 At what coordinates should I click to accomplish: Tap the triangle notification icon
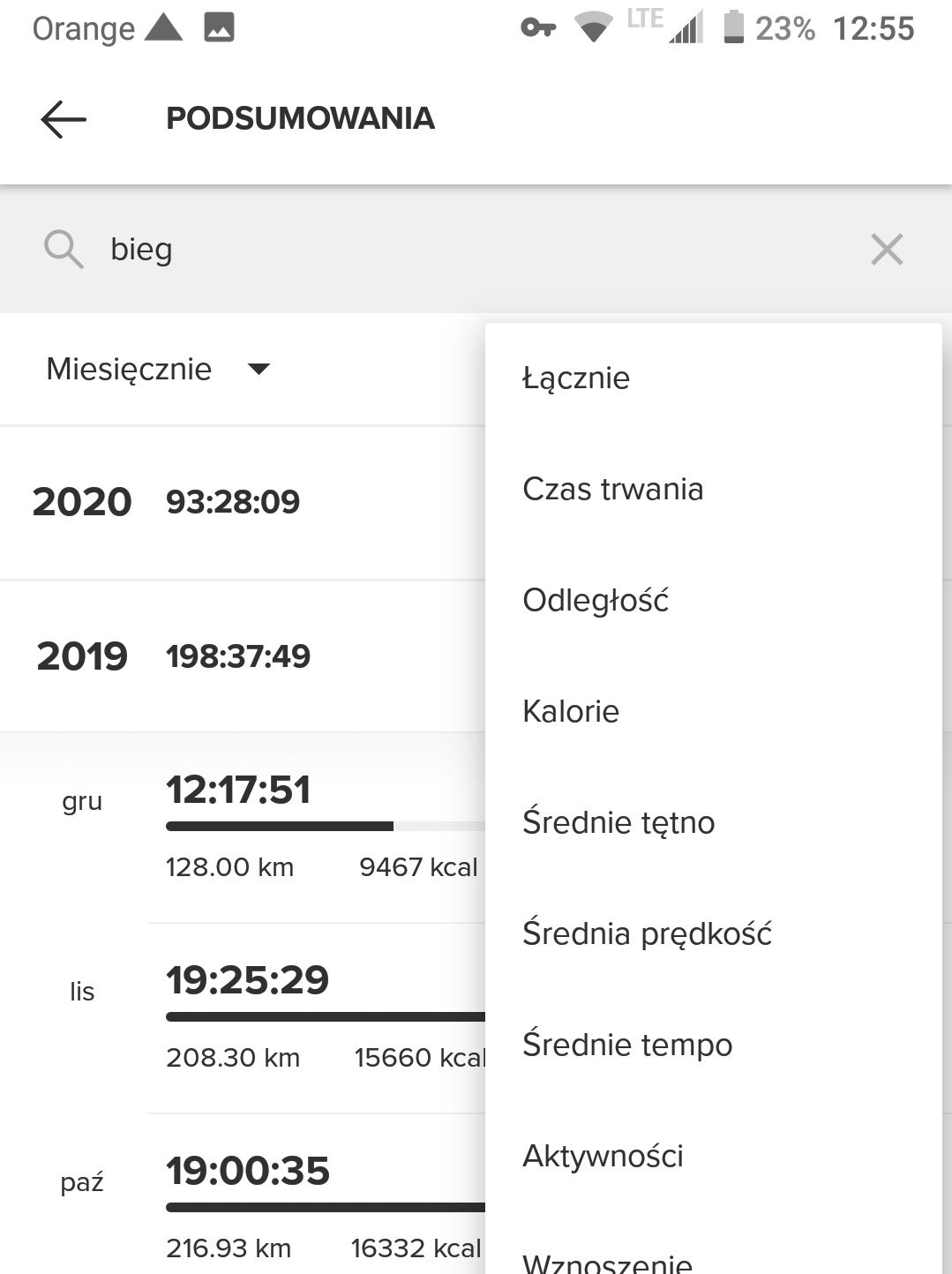pyautogui.click(x=163, y=28)
